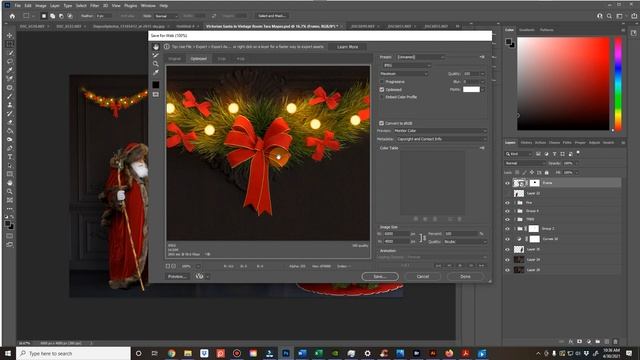Click the Cancel button in Save for Web
The height and width of the screenshot is (360, 640).
coord(423,277)
